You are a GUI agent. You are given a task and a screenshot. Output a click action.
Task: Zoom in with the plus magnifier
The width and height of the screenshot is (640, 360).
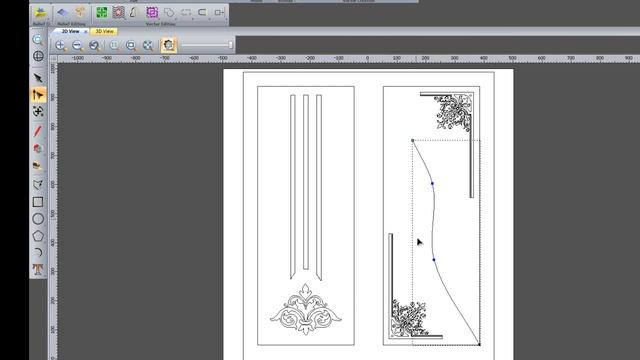tap(60, 45)
